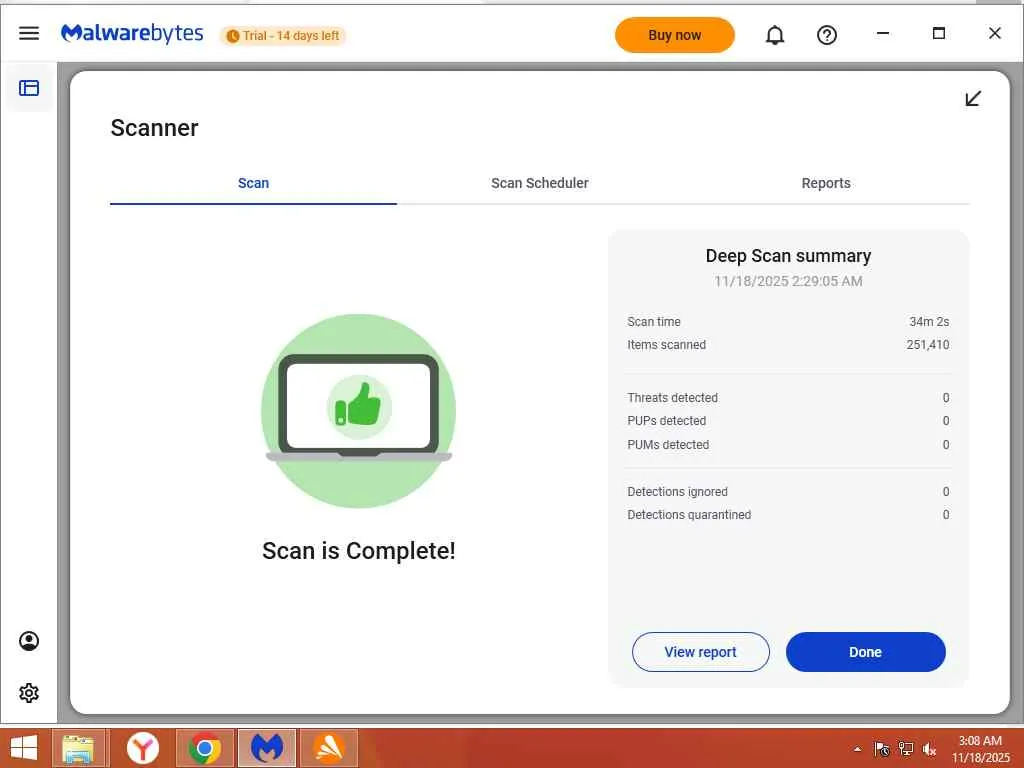Click the Done button

coord(865,652)
